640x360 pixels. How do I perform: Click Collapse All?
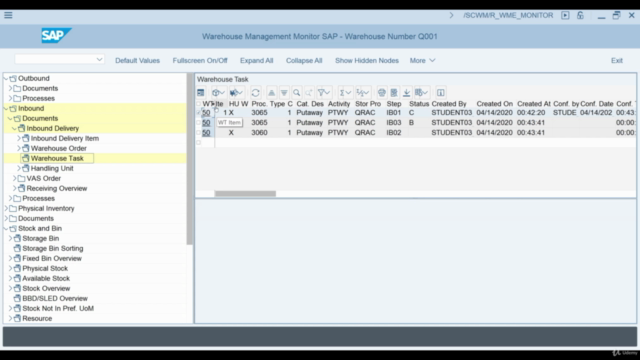(304, 60)
